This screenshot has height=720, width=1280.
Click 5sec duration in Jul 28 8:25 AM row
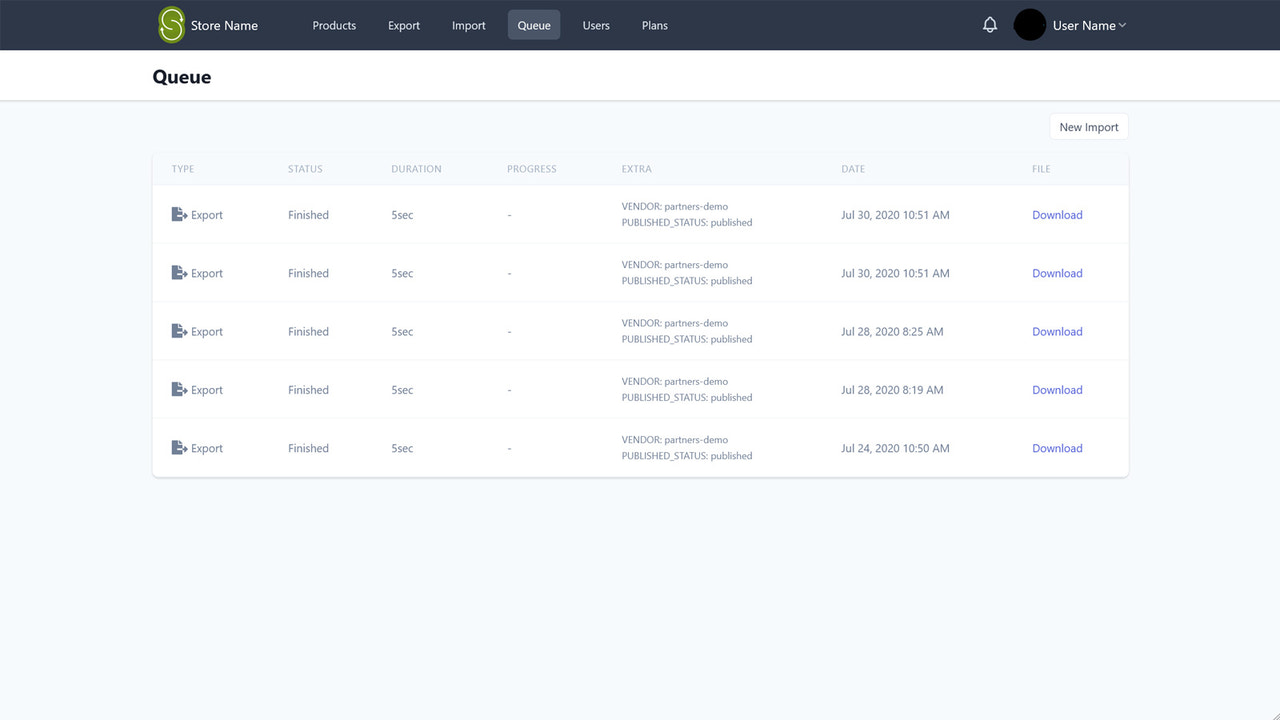[x=402, y=331]
